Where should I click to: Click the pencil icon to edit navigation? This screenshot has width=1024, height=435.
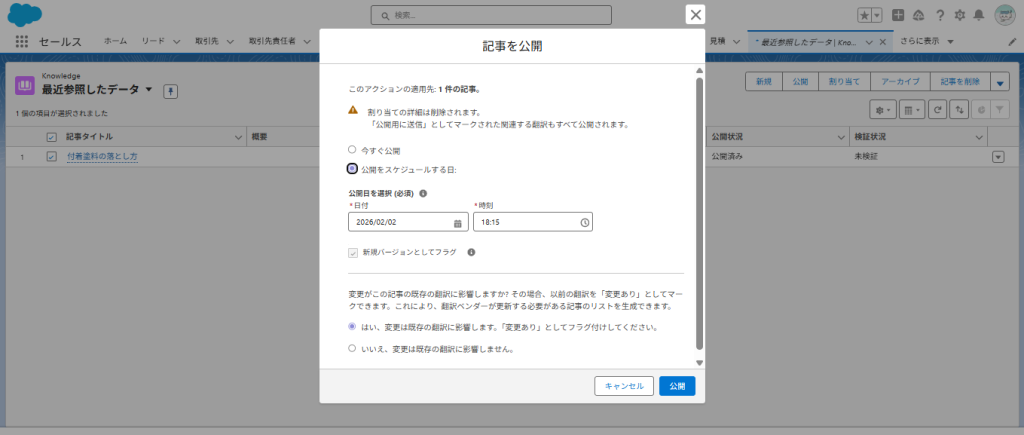(1012, 41)
